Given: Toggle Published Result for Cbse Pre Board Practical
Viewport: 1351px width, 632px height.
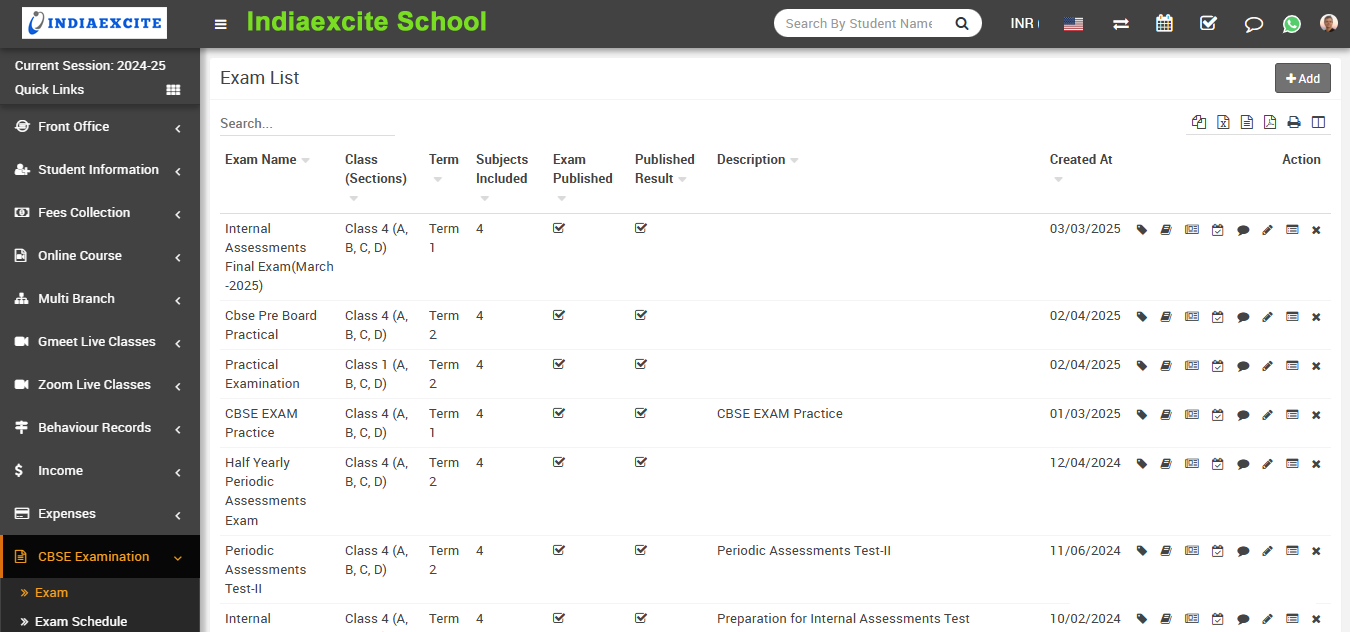Looking at the screenshot, I should pos(641,315).
